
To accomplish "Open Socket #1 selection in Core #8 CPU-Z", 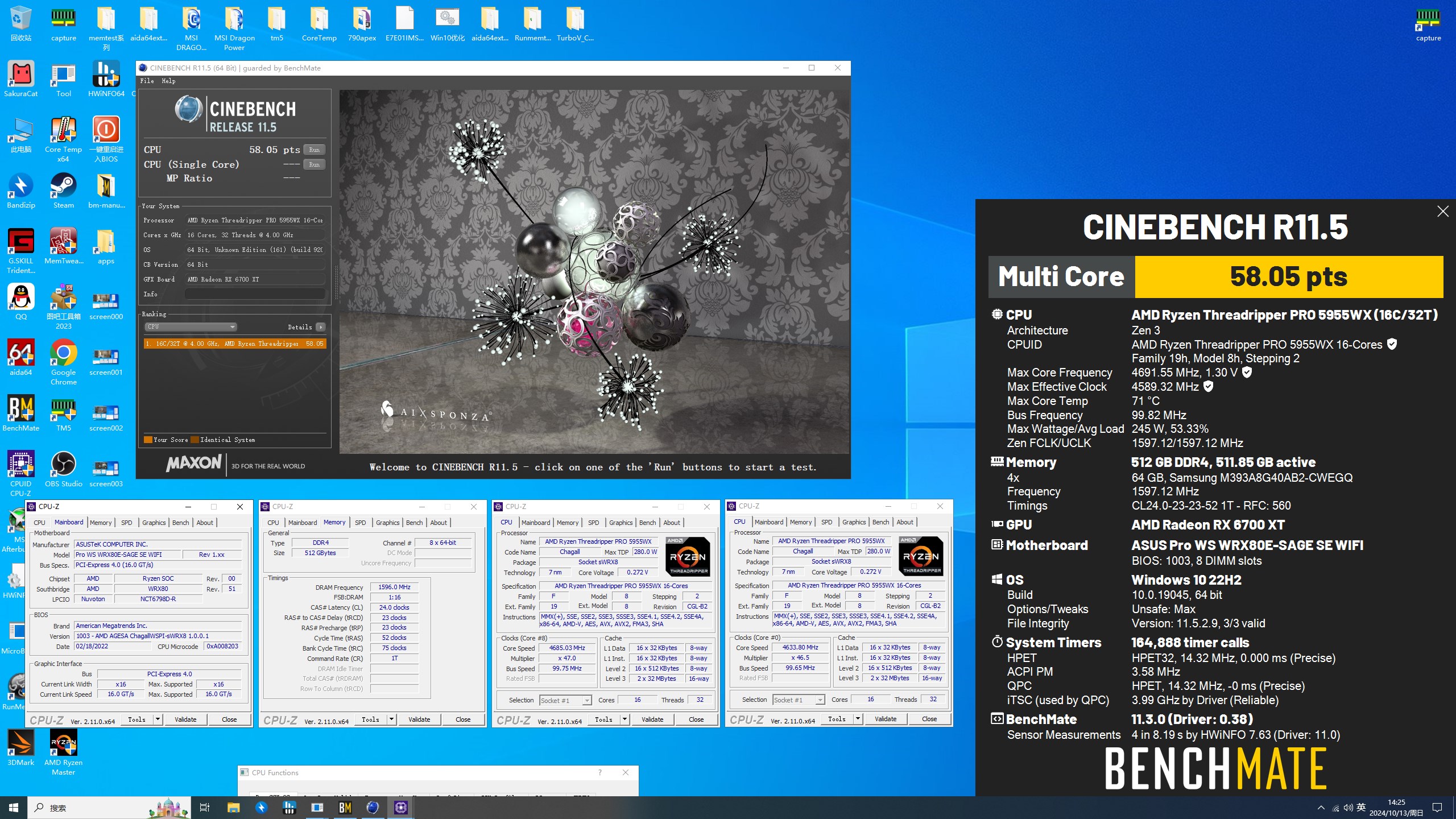I will (x=565, y=700).
